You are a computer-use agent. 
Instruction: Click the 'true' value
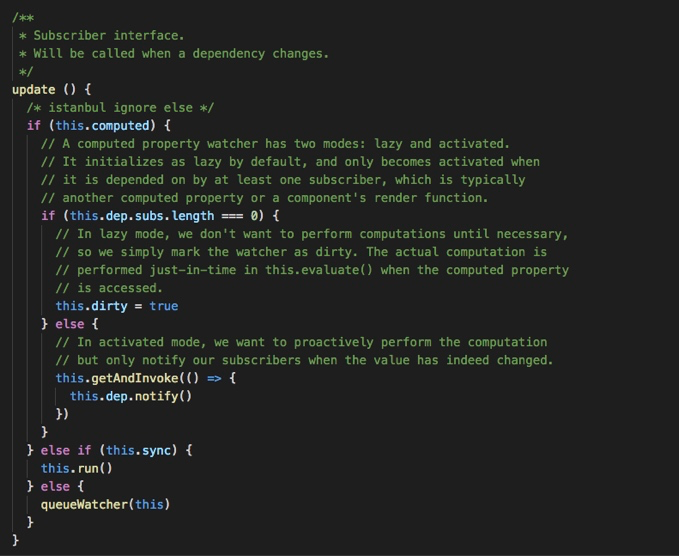coord(164,306)
